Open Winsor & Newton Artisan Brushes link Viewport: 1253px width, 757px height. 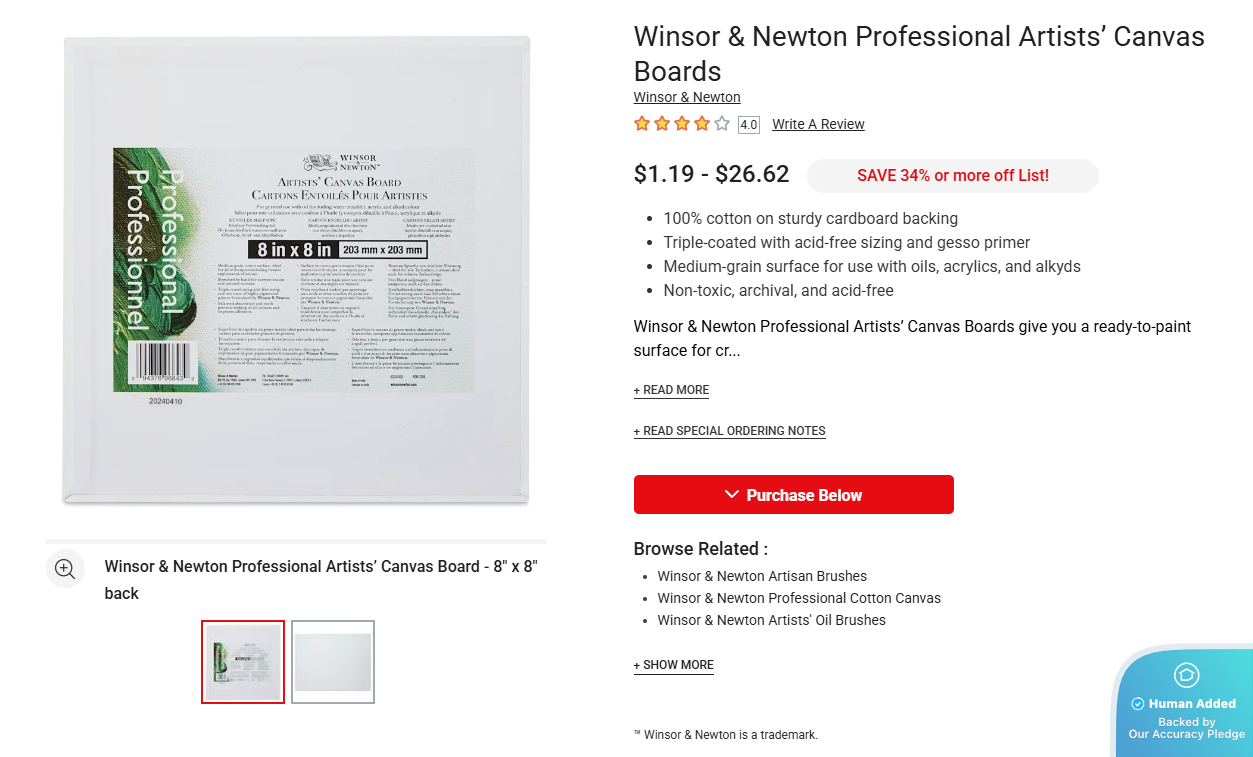(x=762, y=576)
